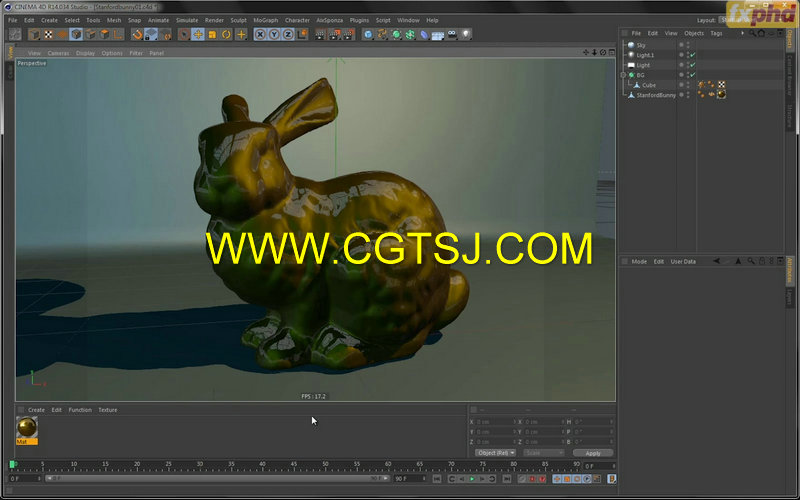Open the viewport Cameras menu
Image resolution: width=800 pixels, height=500 pixels.
click(x=58, y=53)
